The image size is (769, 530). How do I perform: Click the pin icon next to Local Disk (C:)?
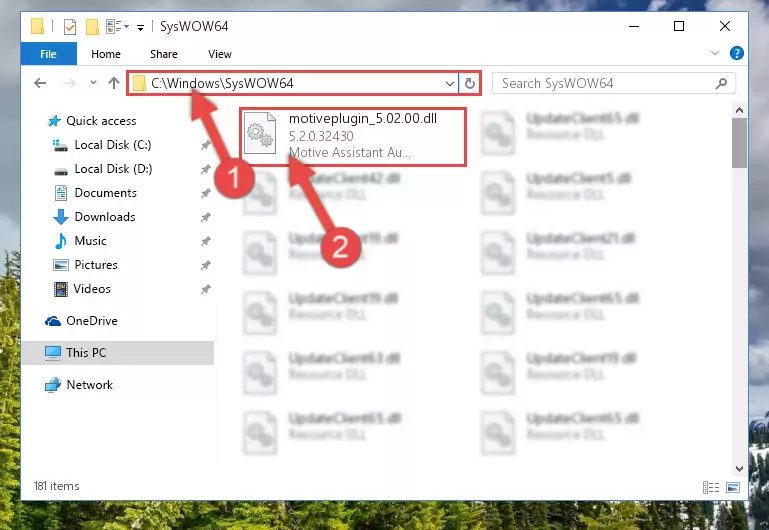(x=205, y=145)
